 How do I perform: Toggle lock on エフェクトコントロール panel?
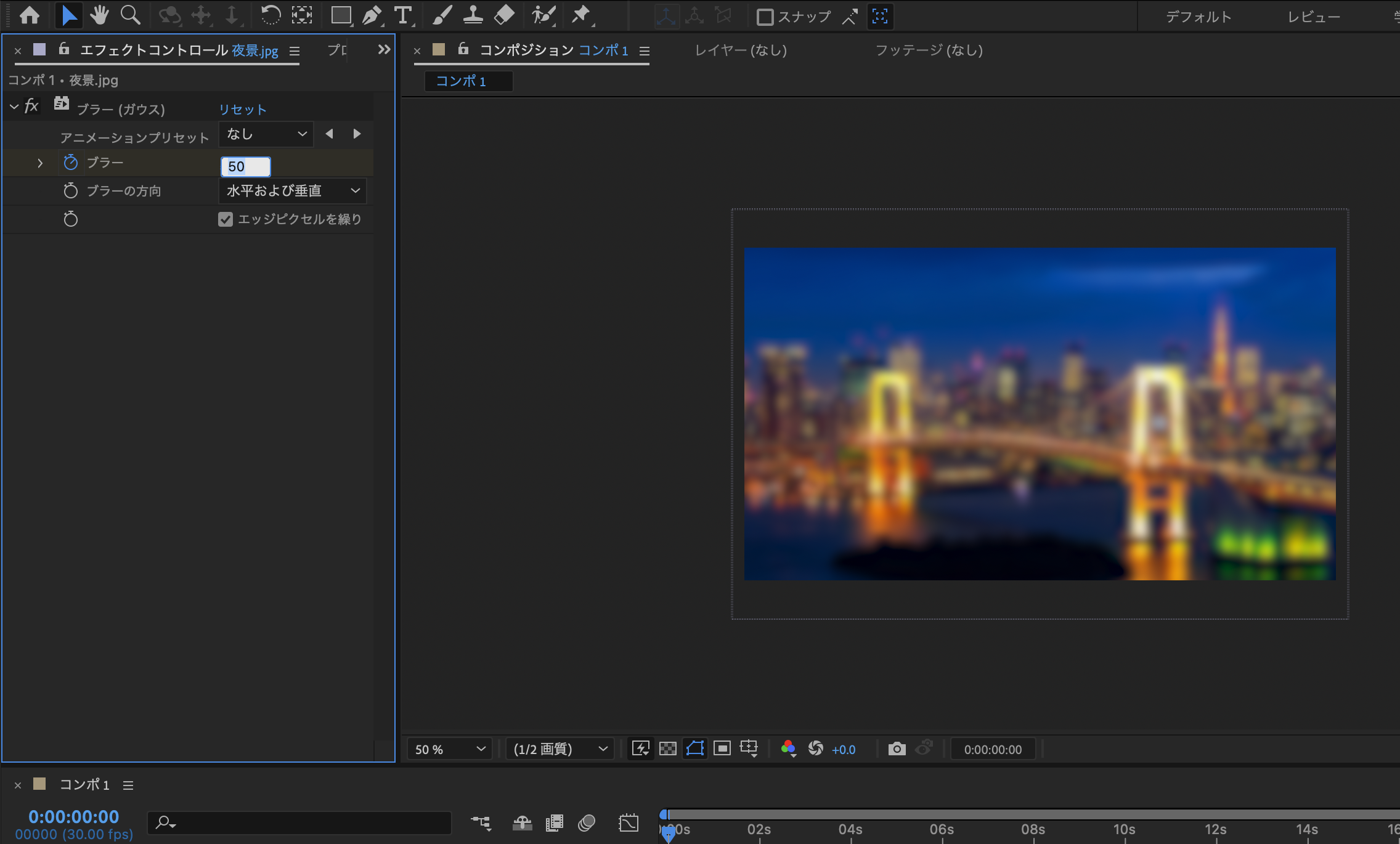64,49
